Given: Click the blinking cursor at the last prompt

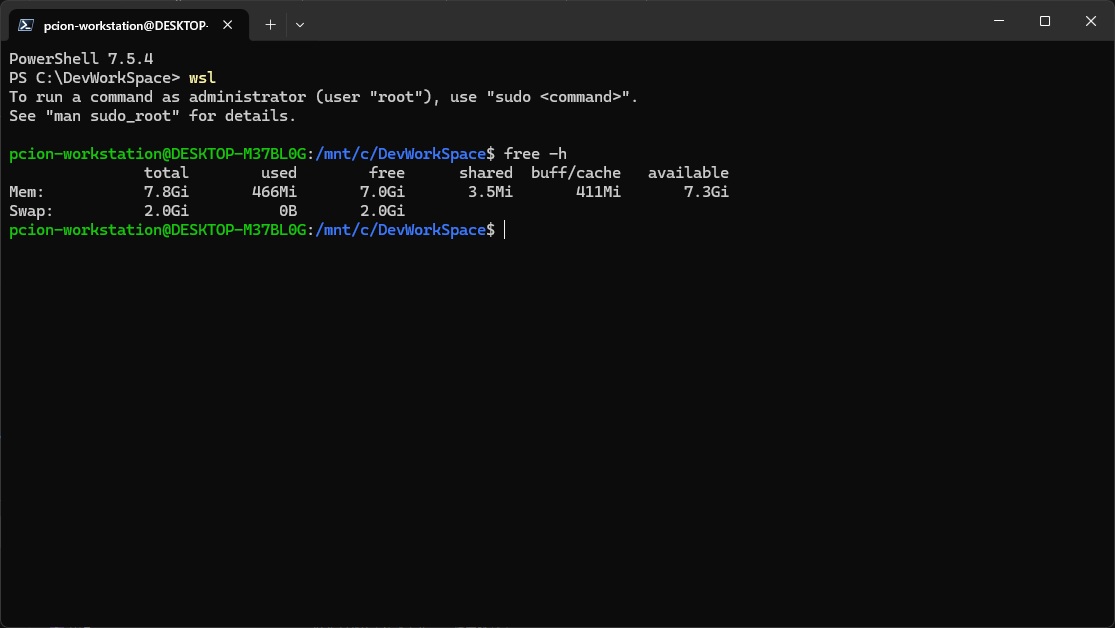Looking at the screenshot, I should tap(506, 231).
